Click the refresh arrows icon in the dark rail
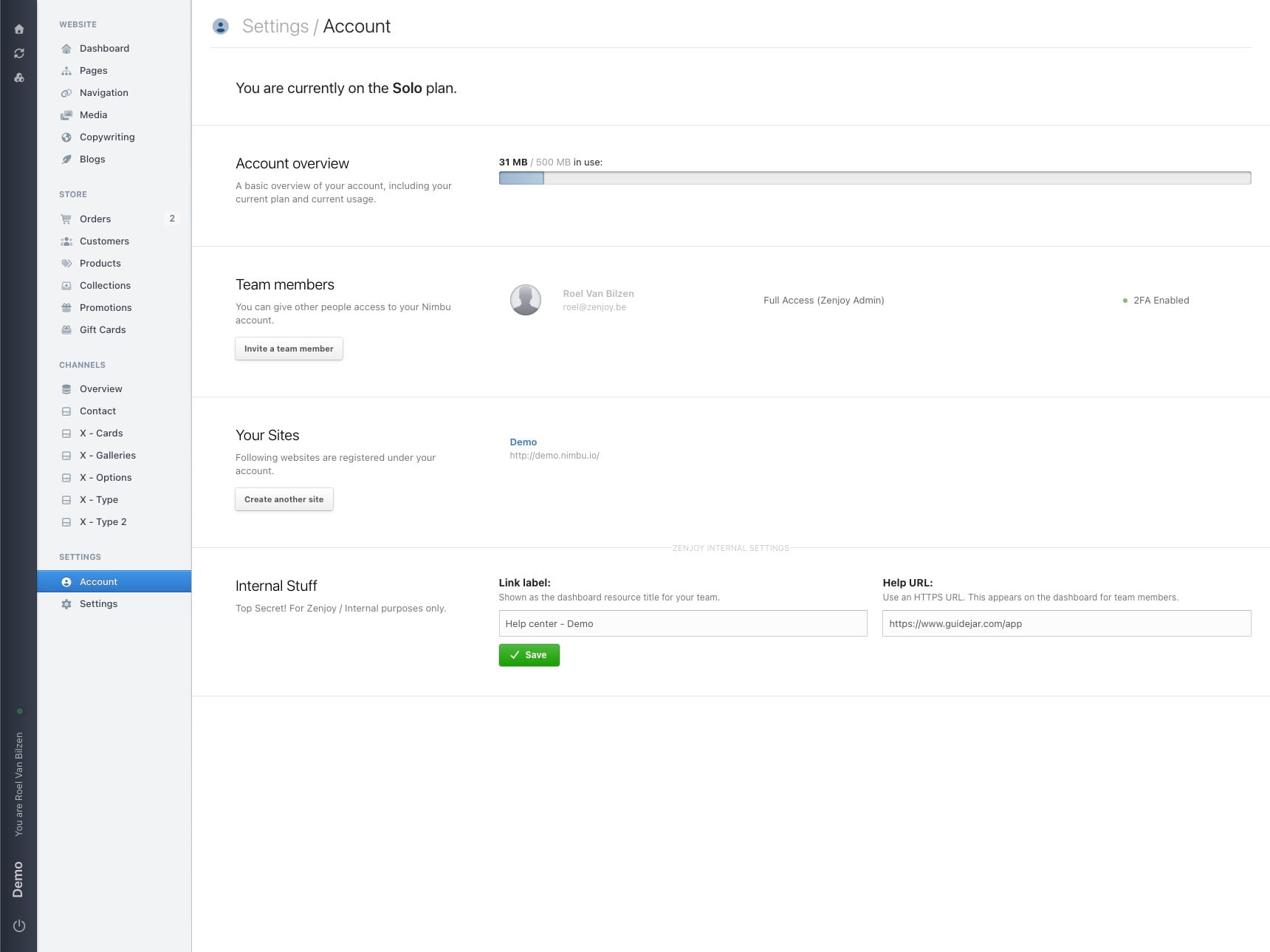 click(x=19, y=53)
